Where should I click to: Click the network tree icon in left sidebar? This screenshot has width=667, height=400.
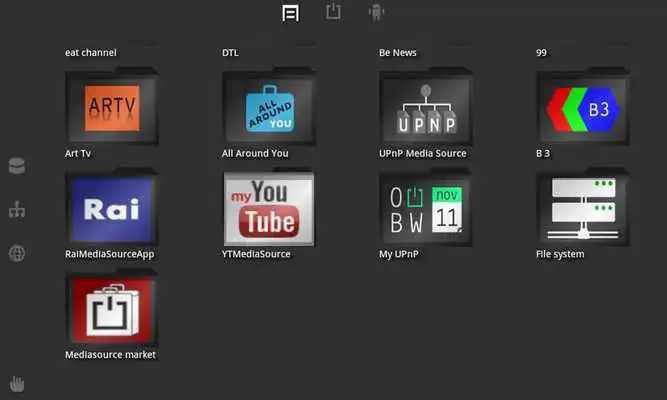pos(17,210)
